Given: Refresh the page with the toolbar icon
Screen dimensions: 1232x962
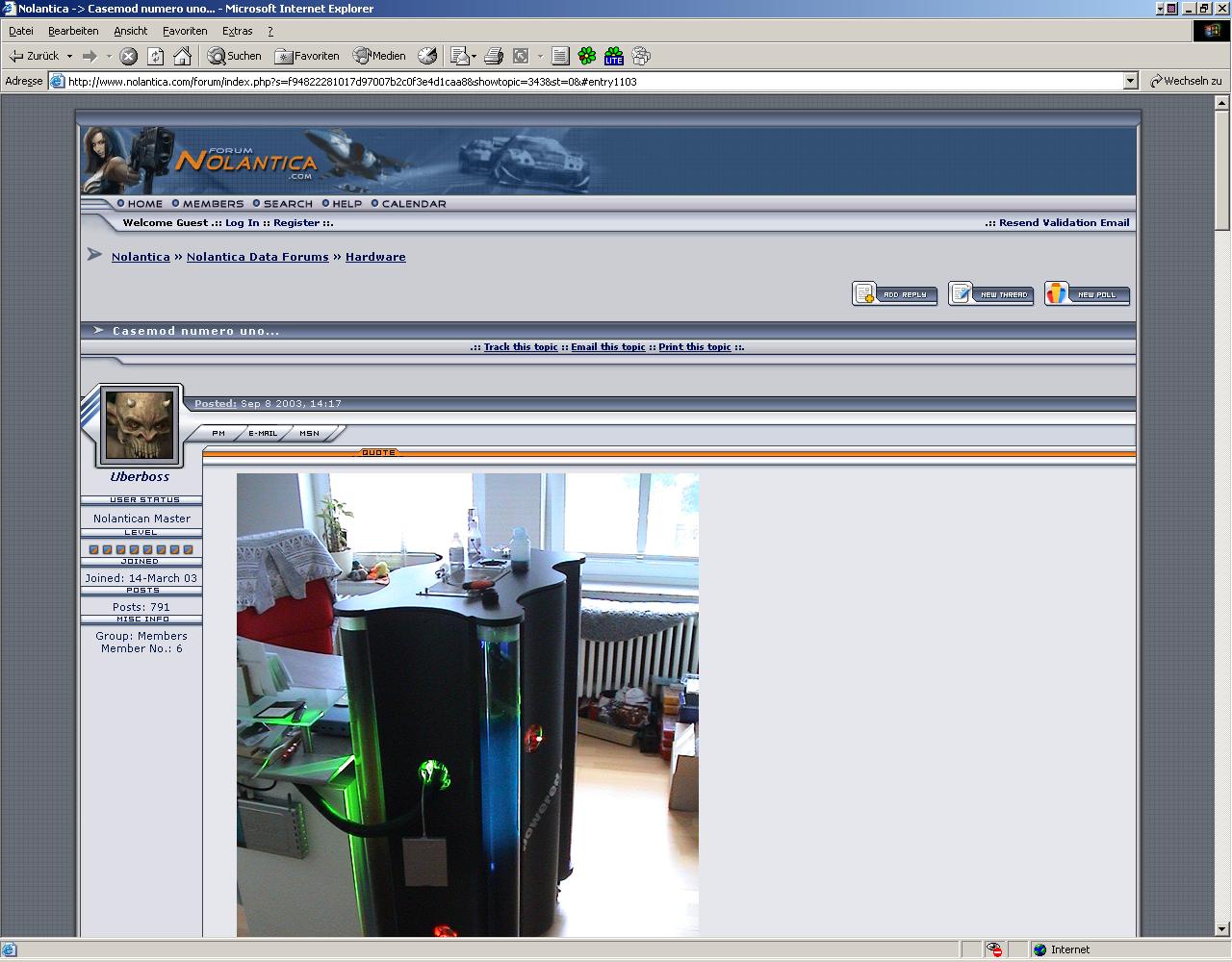Looking at the screenshot, I should (155, 56).
